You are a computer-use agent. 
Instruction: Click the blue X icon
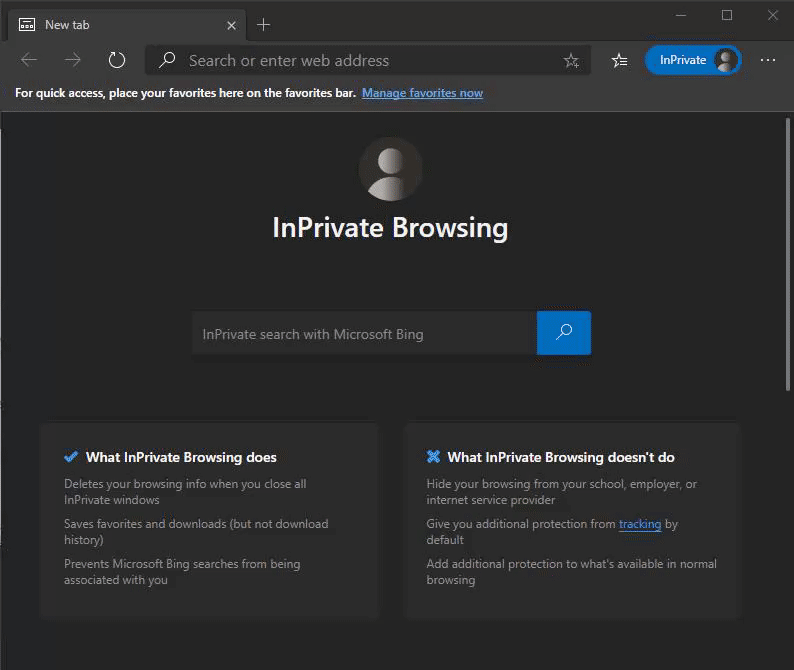[x=433, y=457]
